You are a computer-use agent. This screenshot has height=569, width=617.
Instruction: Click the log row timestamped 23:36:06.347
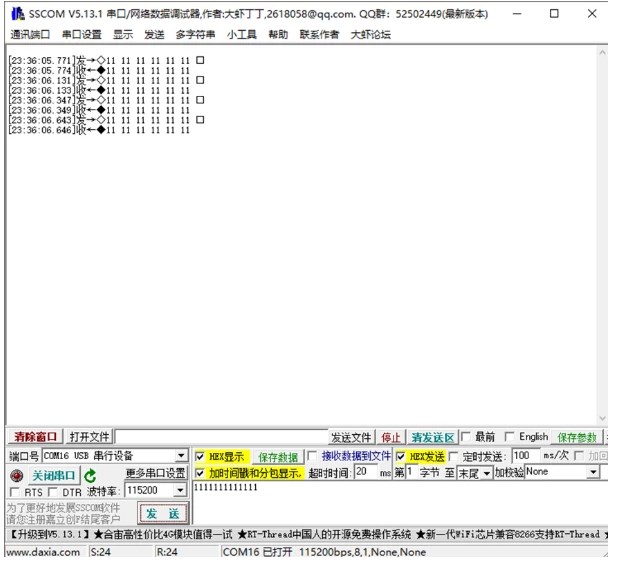click(106, 100)
